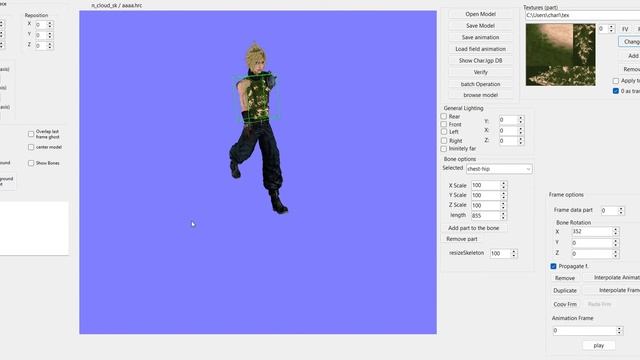Click the Z Scale input field
The image size is (640, 360).
coord(485,205)
